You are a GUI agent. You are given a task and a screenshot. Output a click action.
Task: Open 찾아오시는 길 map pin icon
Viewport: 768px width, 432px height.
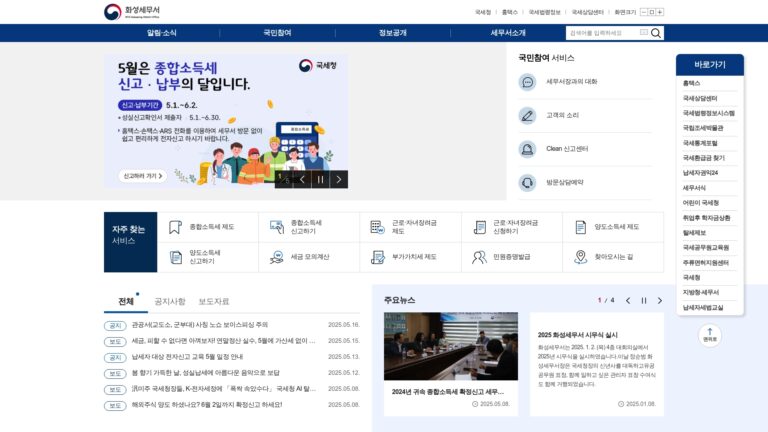coord(580,257)
